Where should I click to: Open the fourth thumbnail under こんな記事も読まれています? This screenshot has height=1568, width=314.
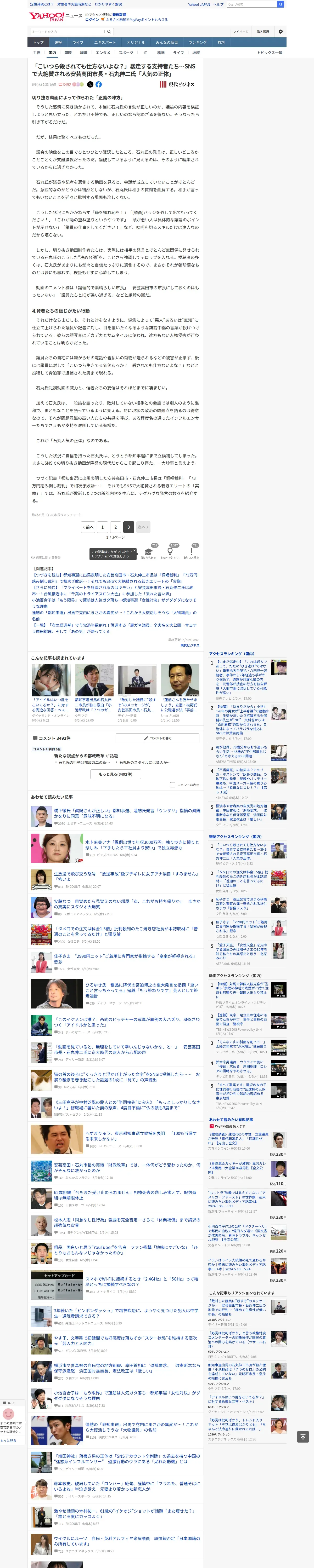tap(179, 680)
